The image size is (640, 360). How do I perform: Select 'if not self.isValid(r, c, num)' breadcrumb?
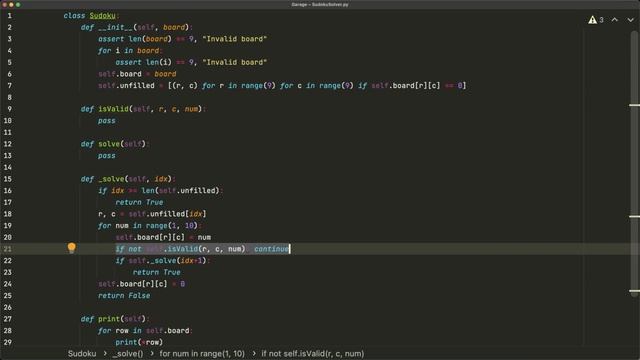[313, 353]
